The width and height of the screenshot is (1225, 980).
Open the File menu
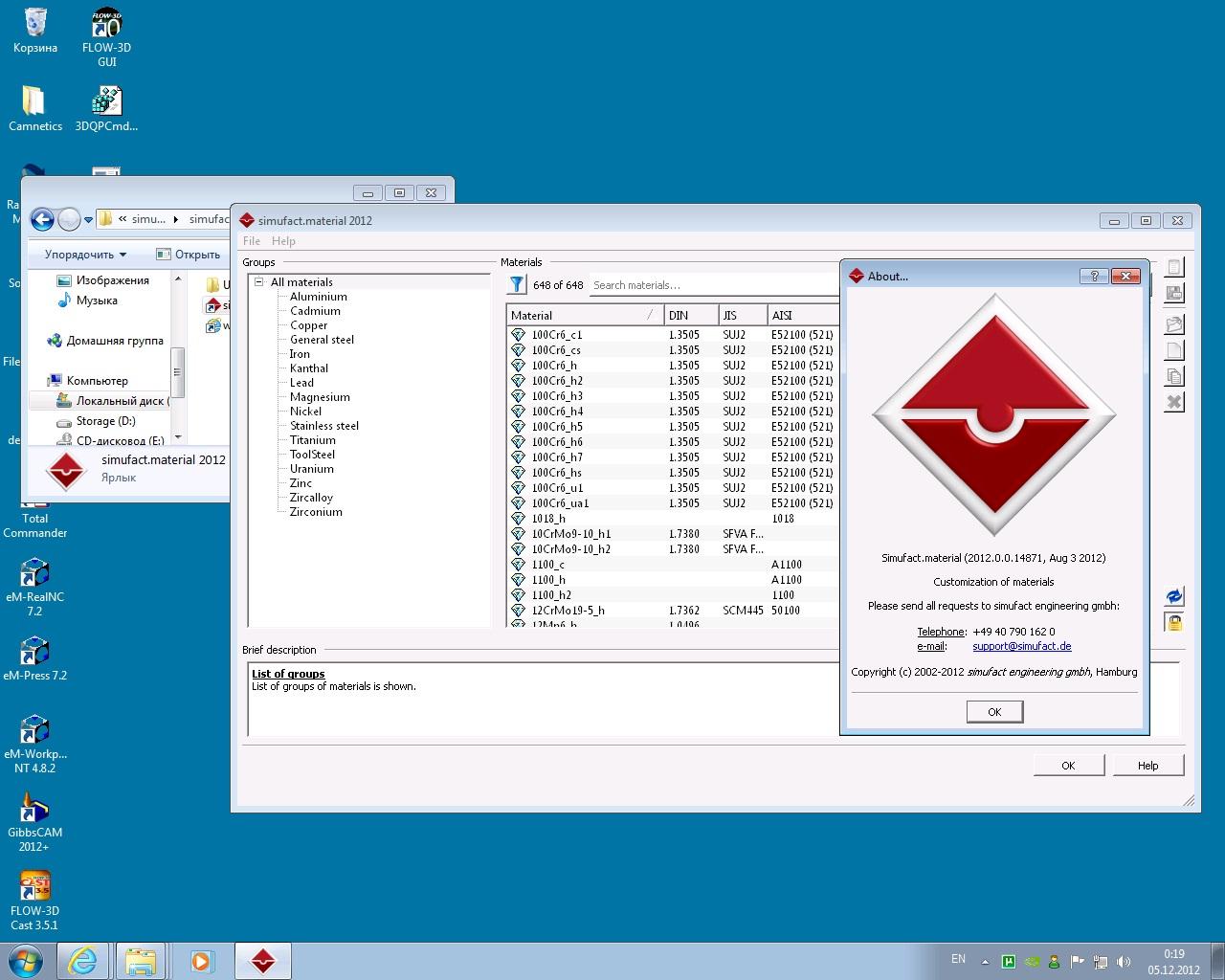pos(252,241)
